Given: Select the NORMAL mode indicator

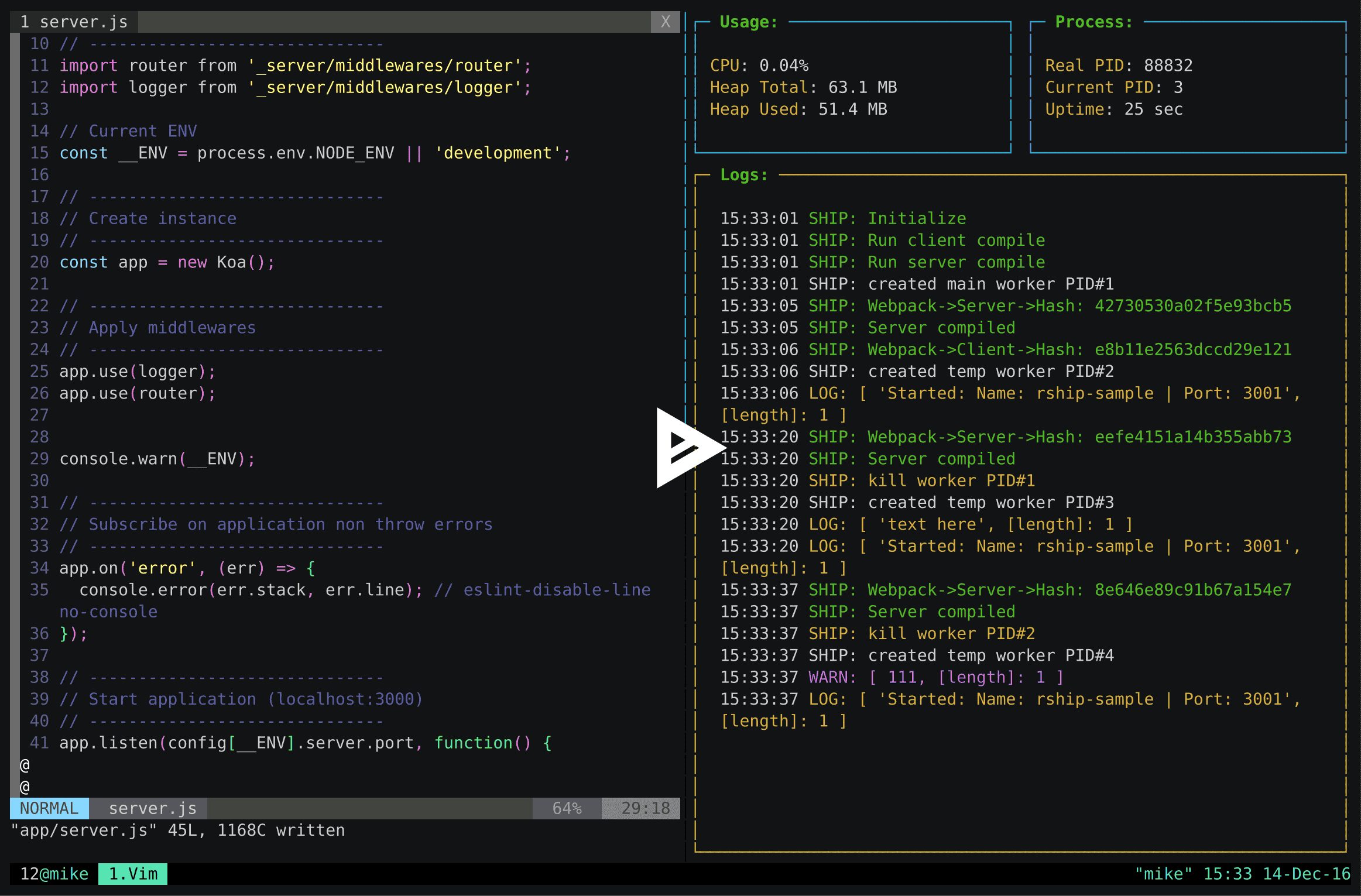Looking at the screenshot, I should [49, 808].
